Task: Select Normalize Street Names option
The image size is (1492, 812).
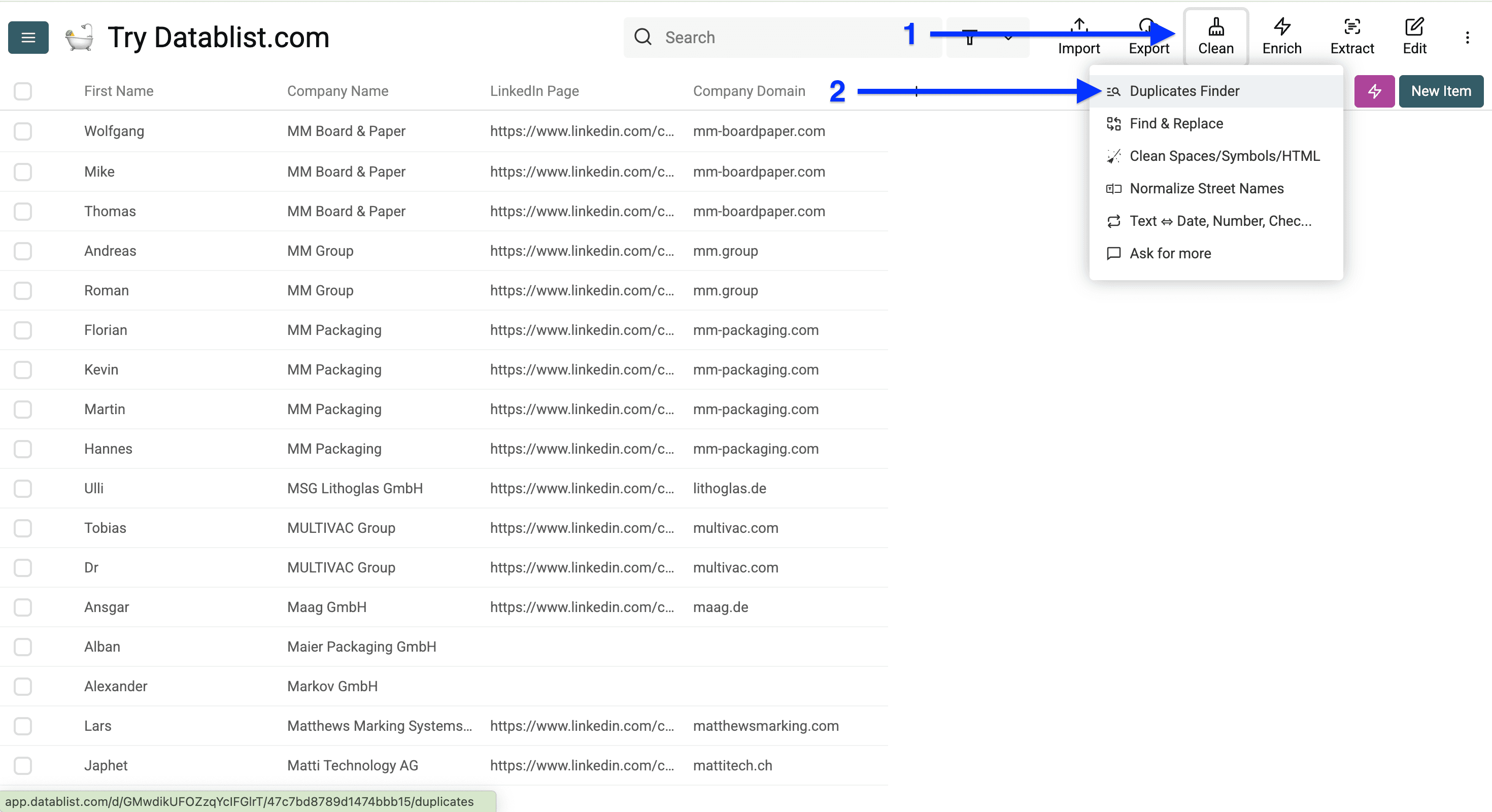Action: [1206, 188]
